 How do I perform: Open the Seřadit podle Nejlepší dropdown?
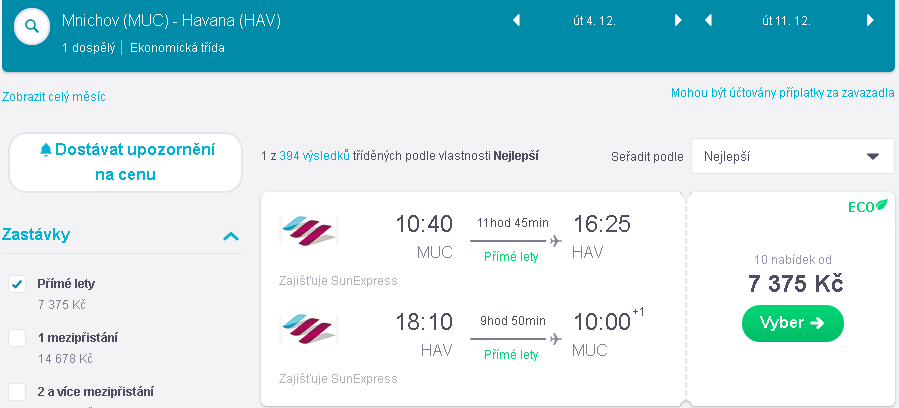click(792, 156)
